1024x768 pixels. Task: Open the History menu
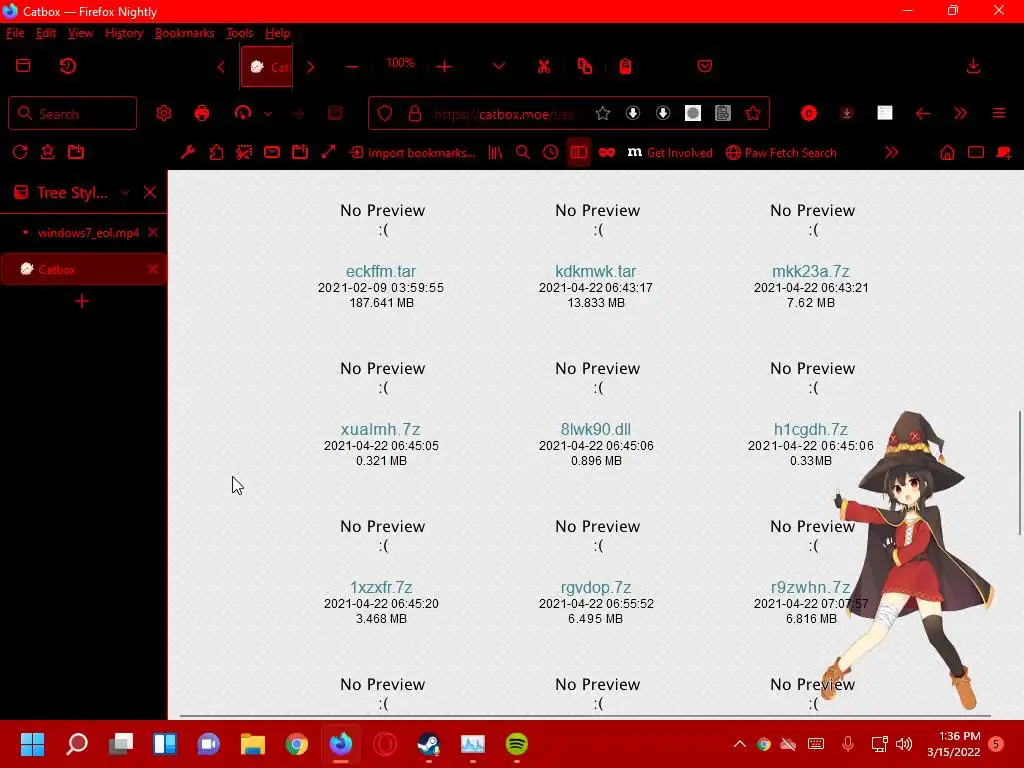[x=124, y=33]
